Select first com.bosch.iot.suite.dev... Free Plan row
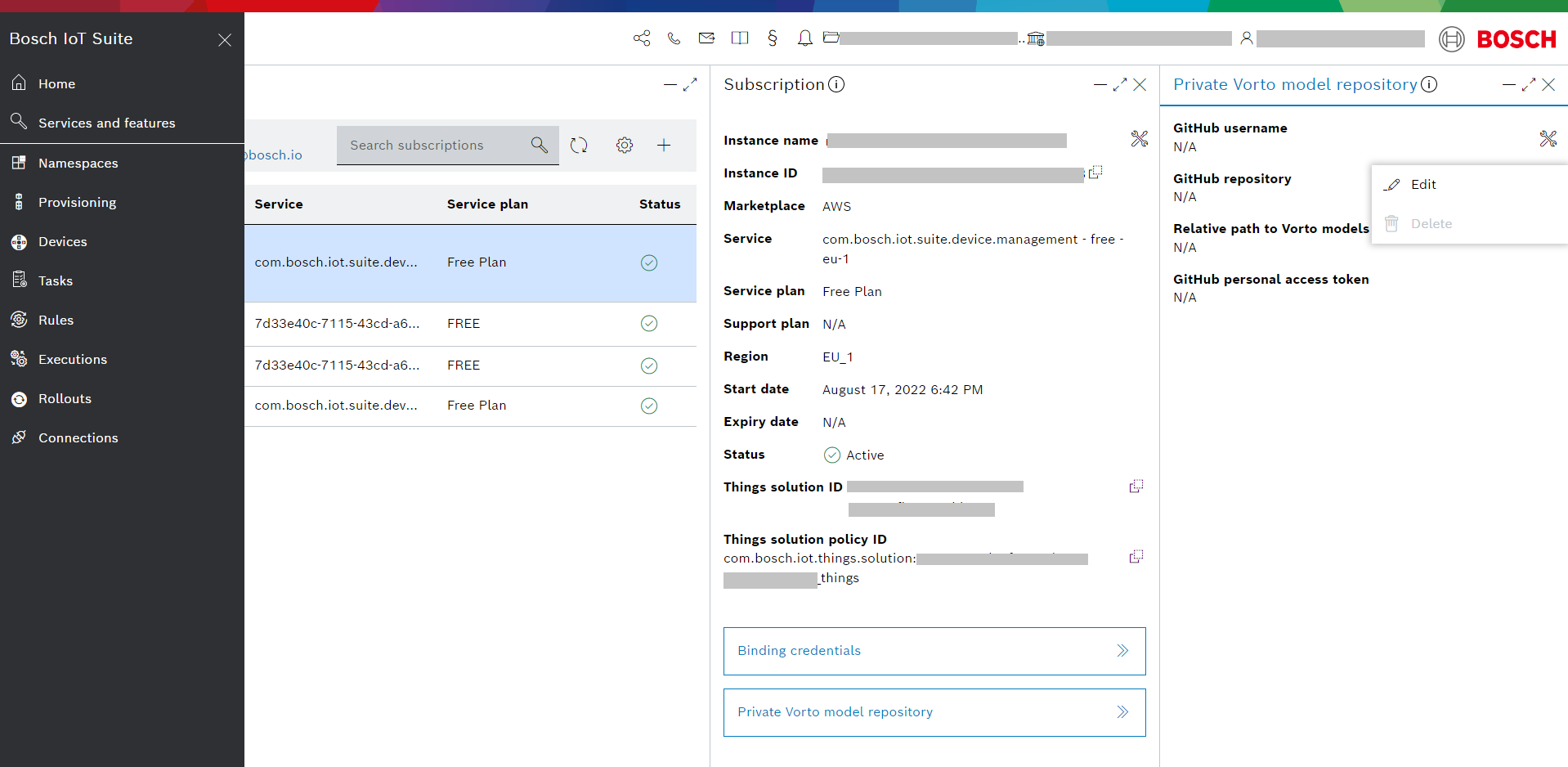The width and height of the screenshot is (1568, 767). (470, 263)
